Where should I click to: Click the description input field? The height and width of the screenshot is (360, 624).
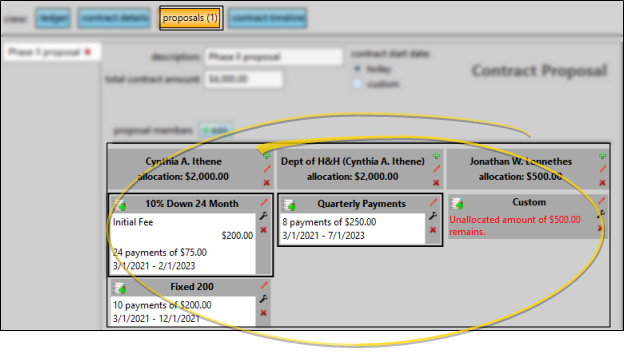tap(274, 57)
